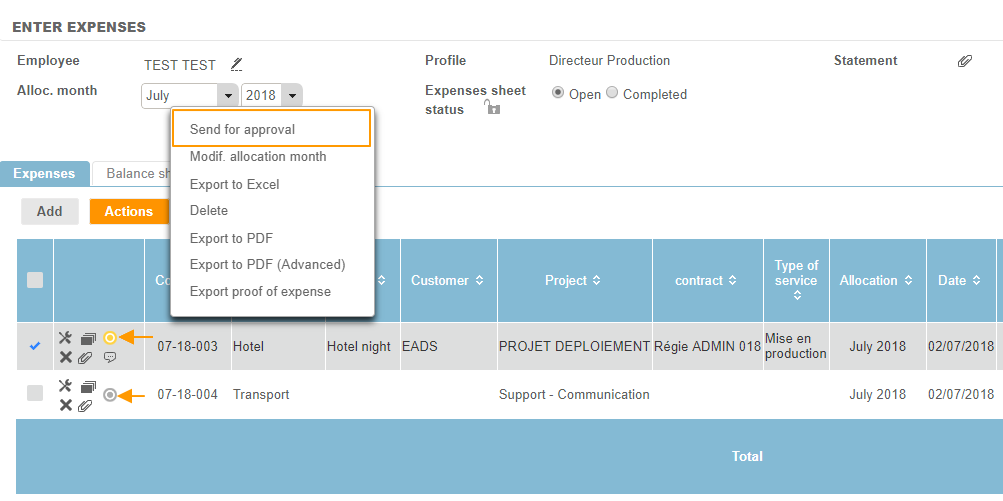This screenshot has height=501, width=1003.
Task: Open the Transport row paperclip attachment
Action: [x=87, y=405]
